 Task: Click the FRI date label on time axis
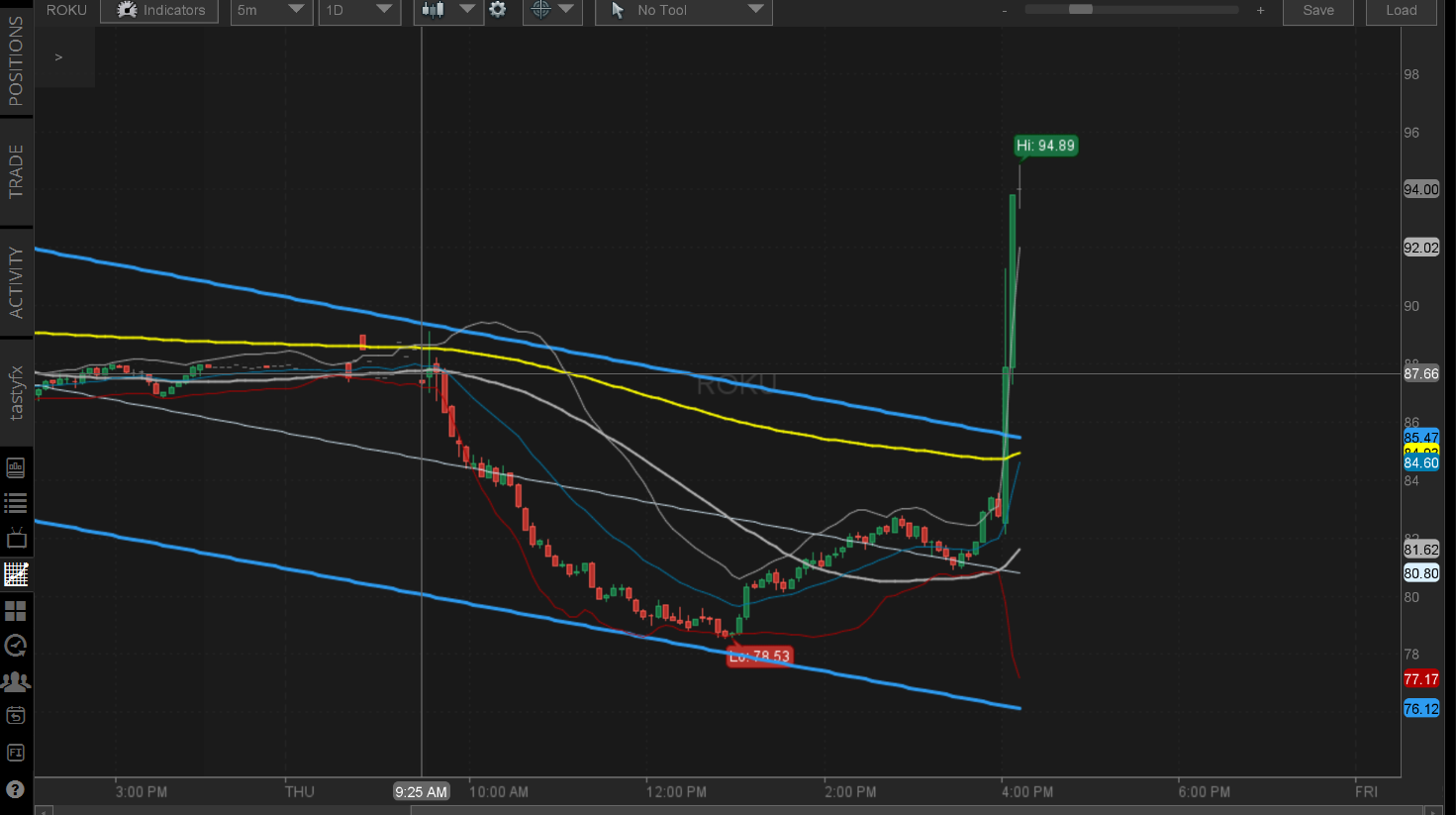pyautogui.click(x=1366, y=792)
